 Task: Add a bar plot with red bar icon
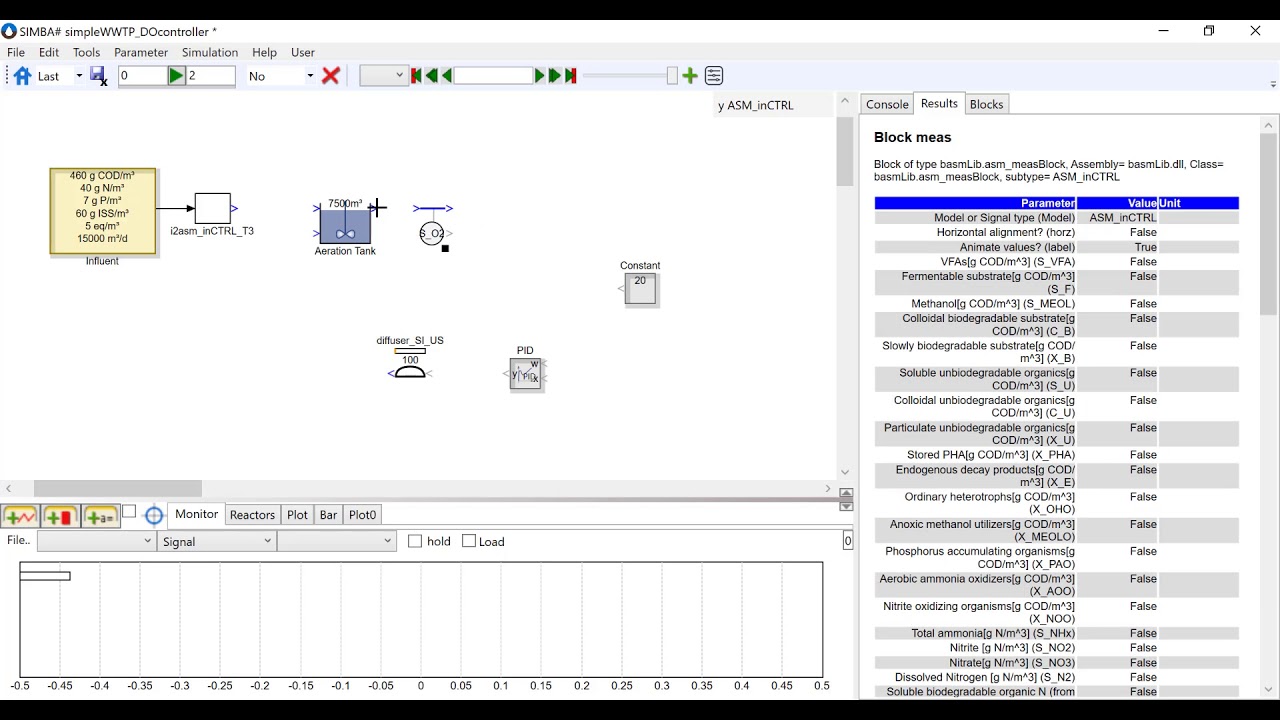coord(60,516)
